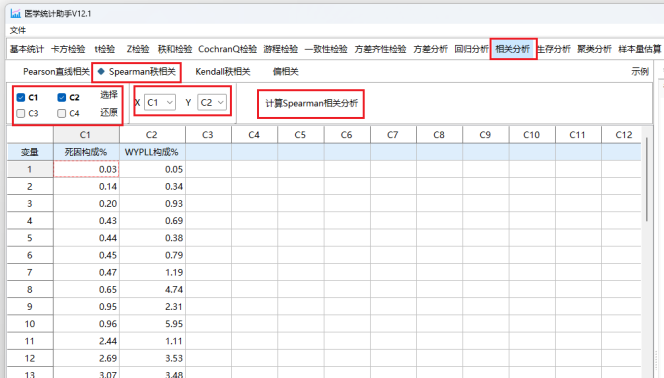Screen dimensions: 664x378
Task: Select column header C2
Action: [152, 135]
